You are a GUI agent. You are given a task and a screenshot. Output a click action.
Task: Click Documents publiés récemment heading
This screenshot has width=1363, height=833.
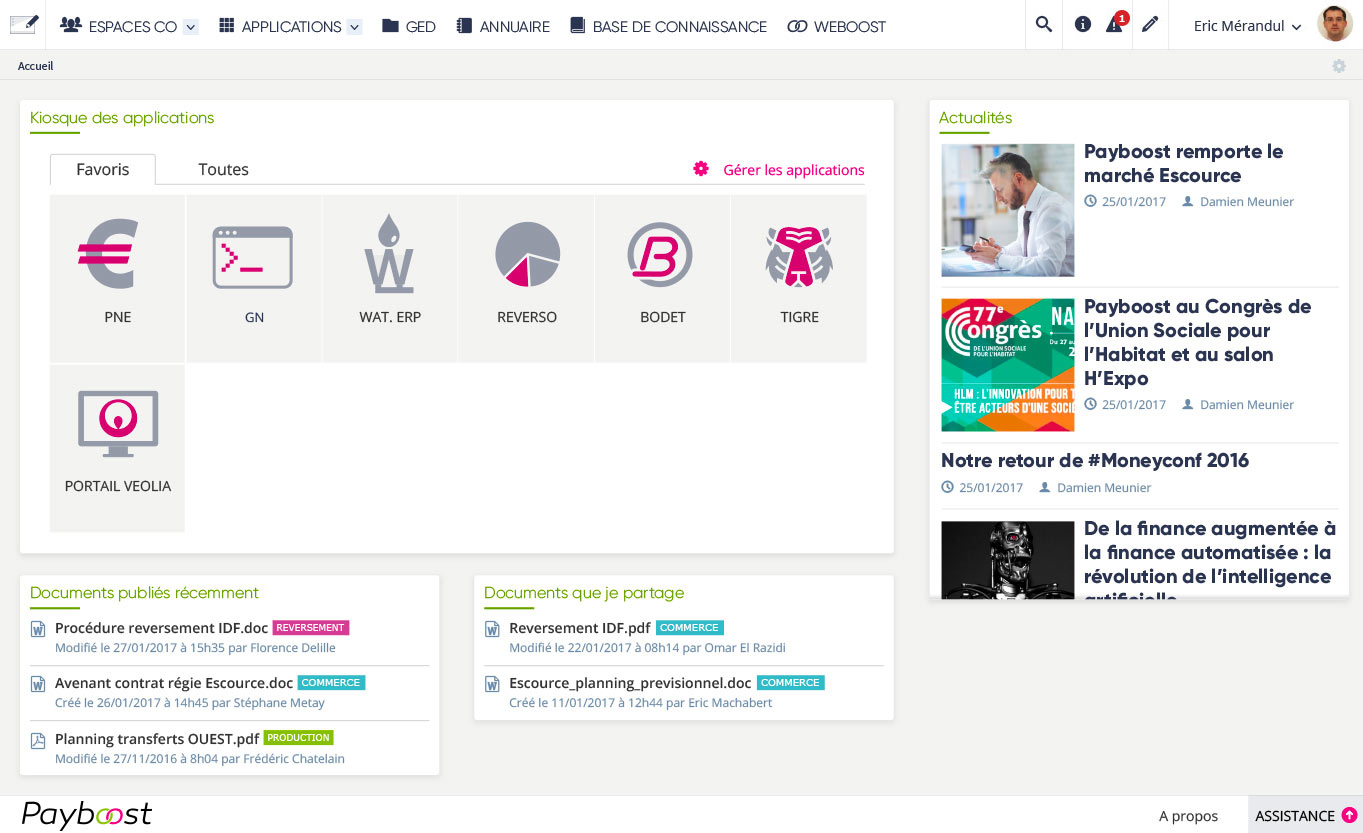tap(144, 593)
